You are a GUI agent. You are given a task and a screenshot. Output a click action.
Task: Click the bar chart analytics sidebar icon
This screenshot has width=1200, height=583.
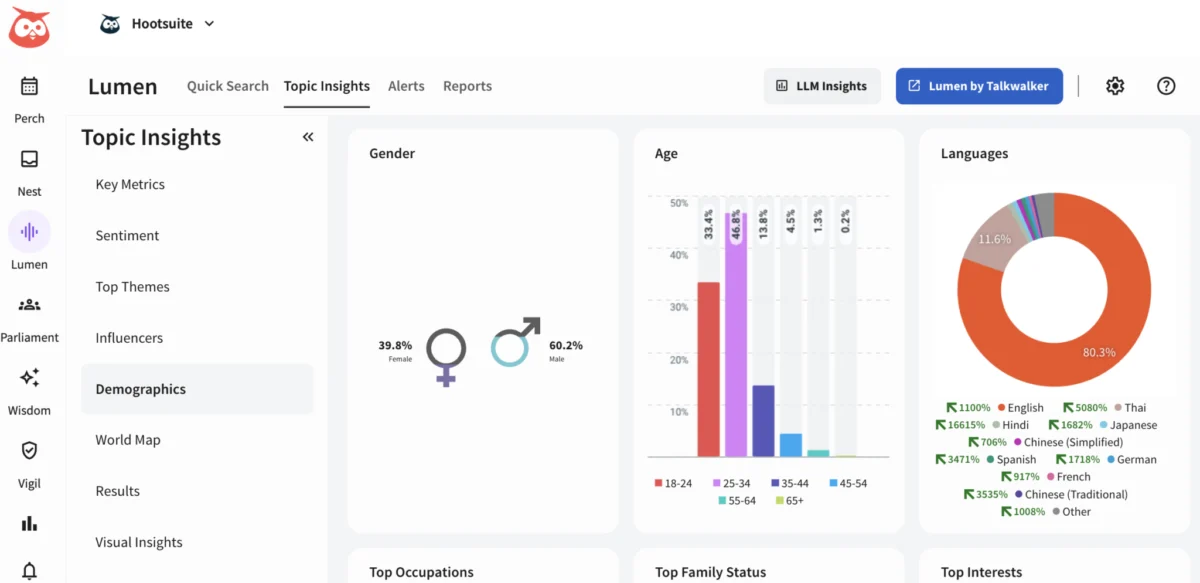tap(29, 523)
